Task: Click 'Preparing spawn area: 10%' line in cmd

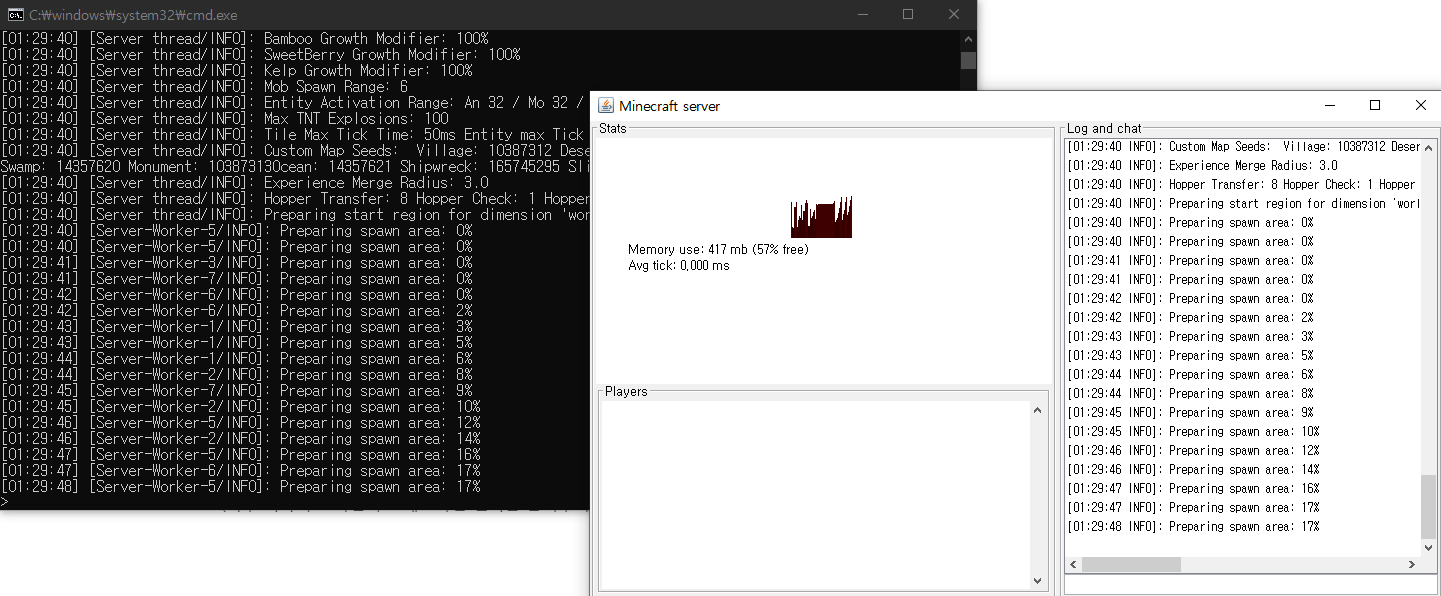Action: coord(240,407)
